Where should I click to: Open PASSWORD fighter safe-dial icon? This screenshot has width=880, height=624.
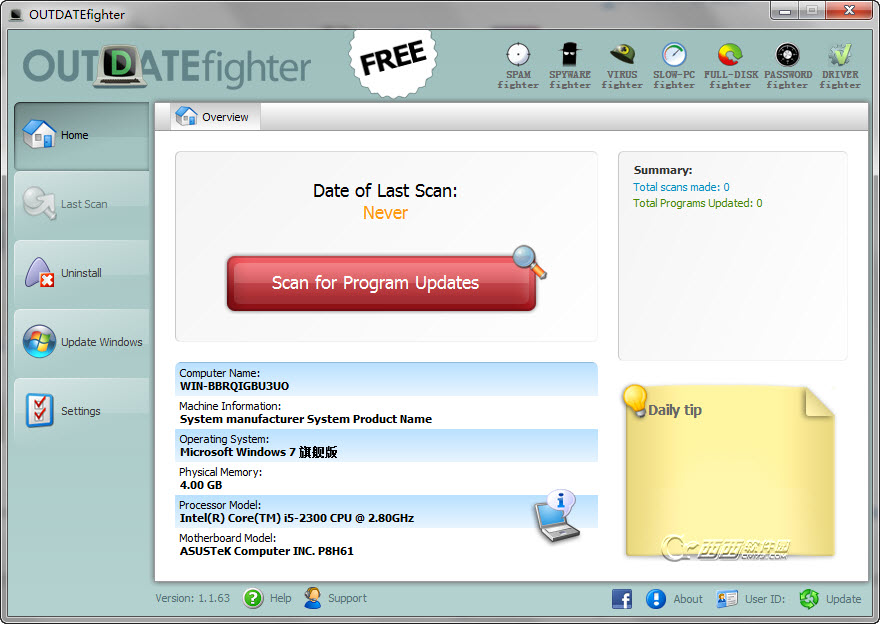[x=787, y=54]
